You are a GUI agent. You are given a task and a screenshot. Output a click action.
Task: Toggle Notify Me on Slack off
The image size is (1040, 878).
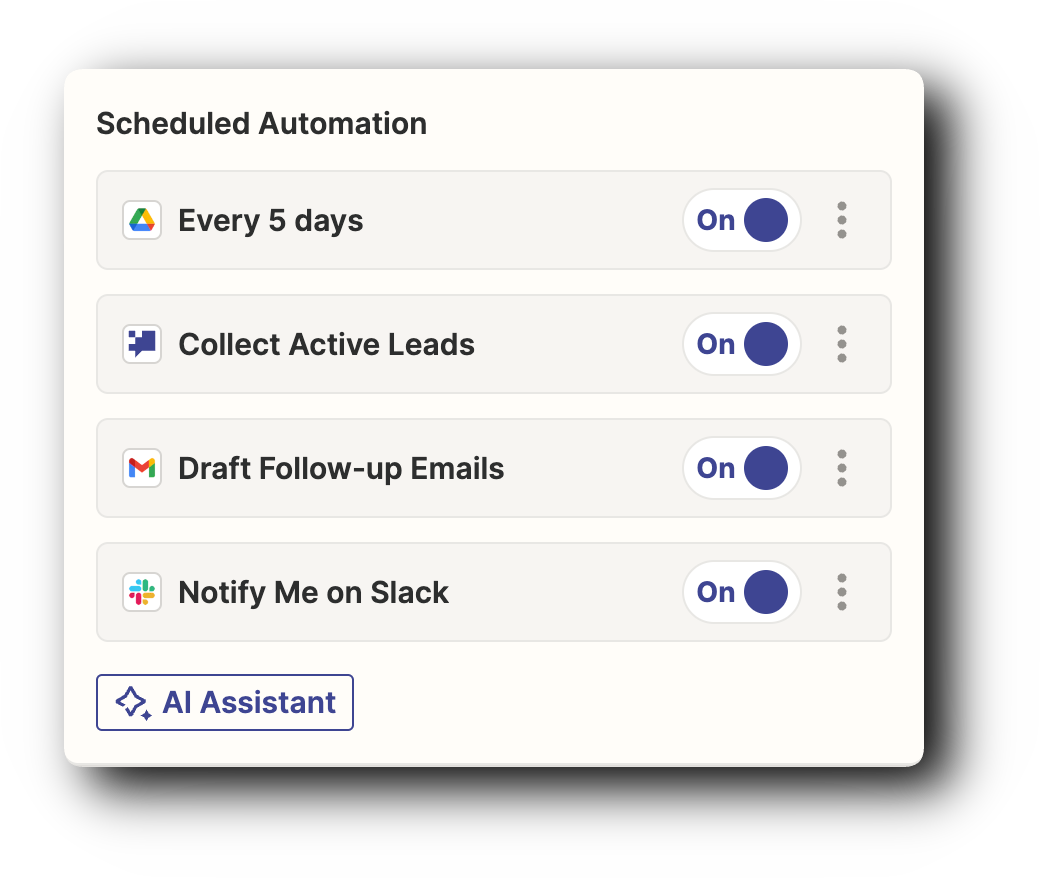(742, 592)
